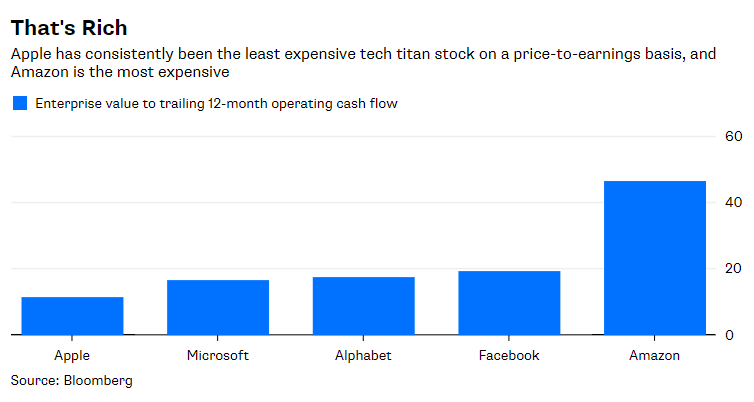Click the "Alphabet" x-axis label
Viewport: 754px width, 402px height.
364,355
